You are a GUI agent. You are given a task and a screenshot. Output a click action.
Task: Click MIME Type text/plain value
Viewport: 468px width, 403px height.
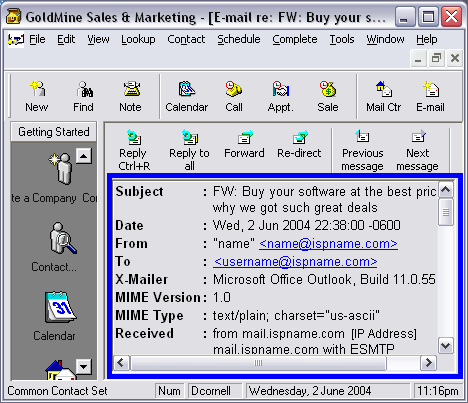(x=296, y=315)
